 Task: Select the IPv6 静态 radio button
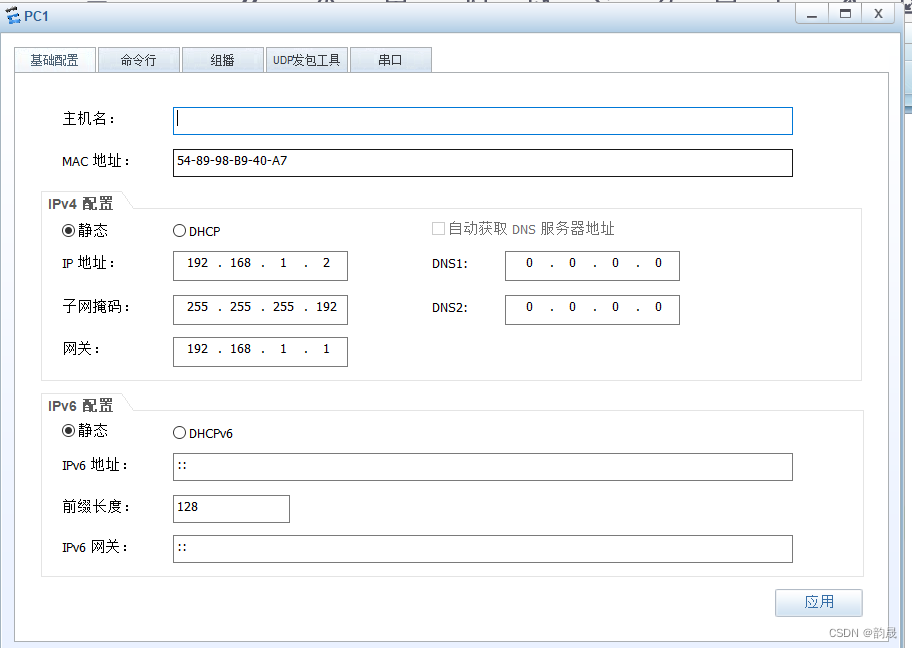coord(69,431)
